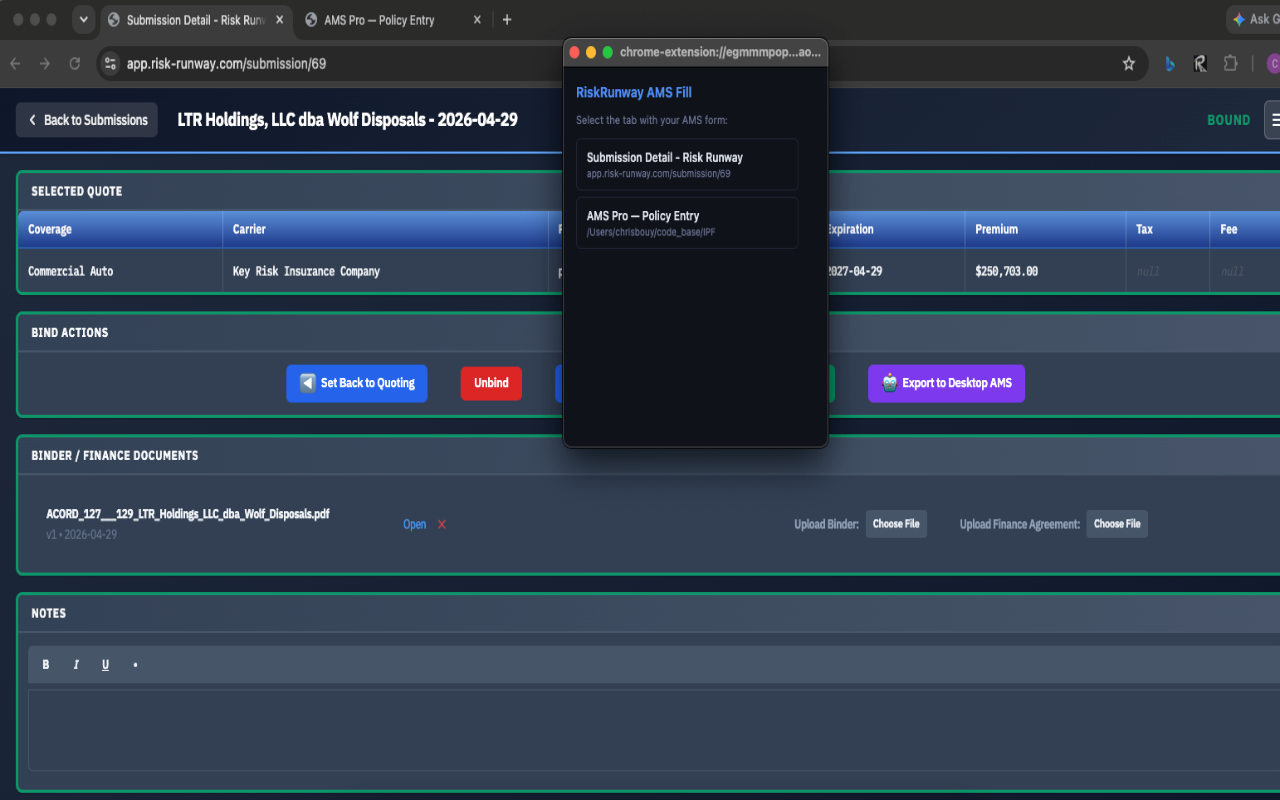This screenshot has width=1280, height=800.
Task: Open the hamburger menu beside BOUND
Action: tap(1272, 120)
